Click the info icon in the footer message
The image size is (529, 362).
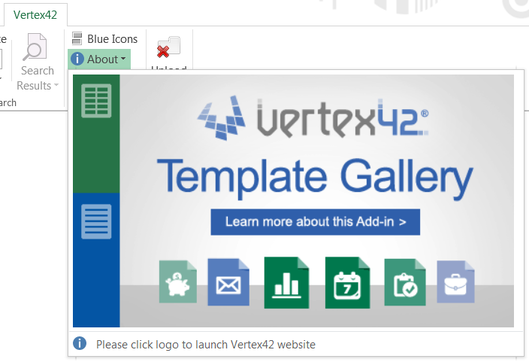[x=80, y=343]
